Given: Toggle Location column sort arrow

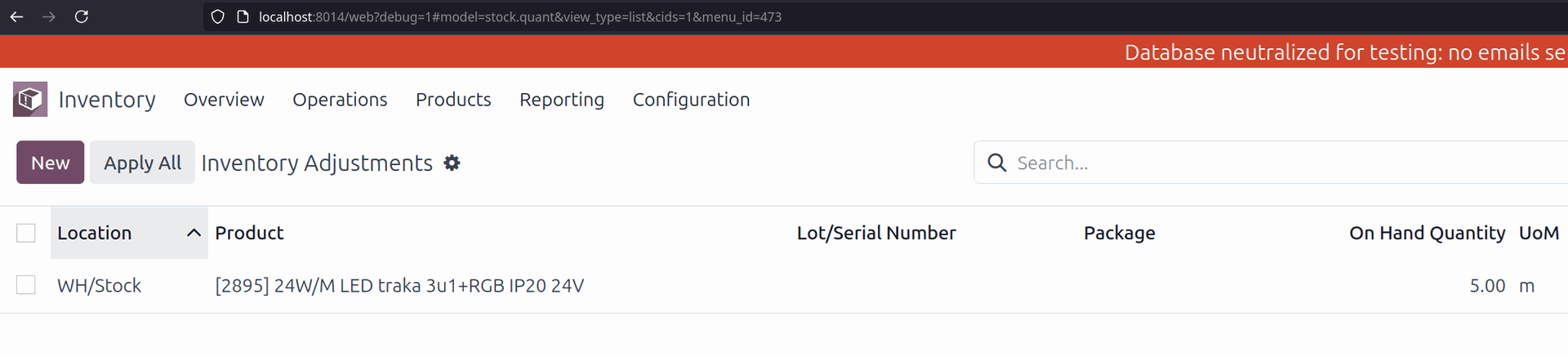Looking at the screenshot, I should (x=194, y=233).
